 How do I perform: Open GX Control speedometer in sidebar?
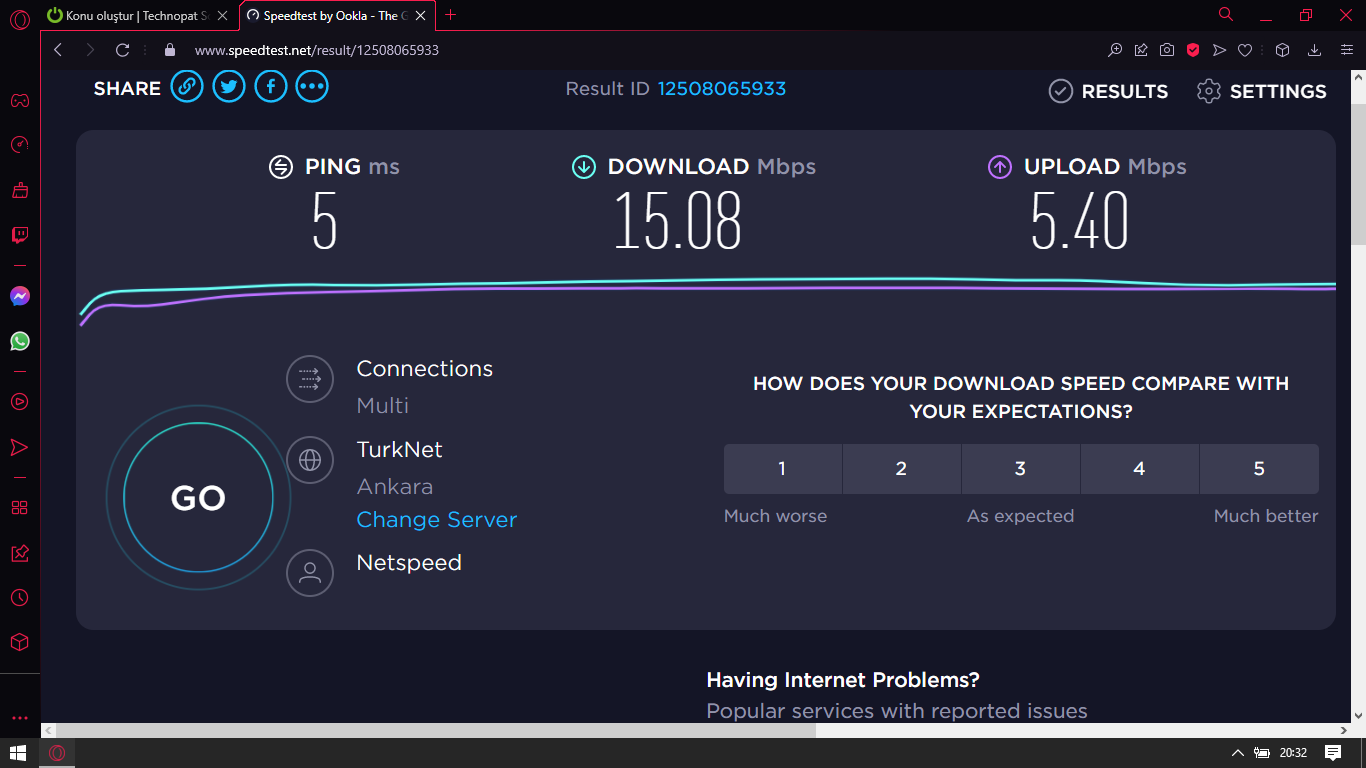point(19,145)
